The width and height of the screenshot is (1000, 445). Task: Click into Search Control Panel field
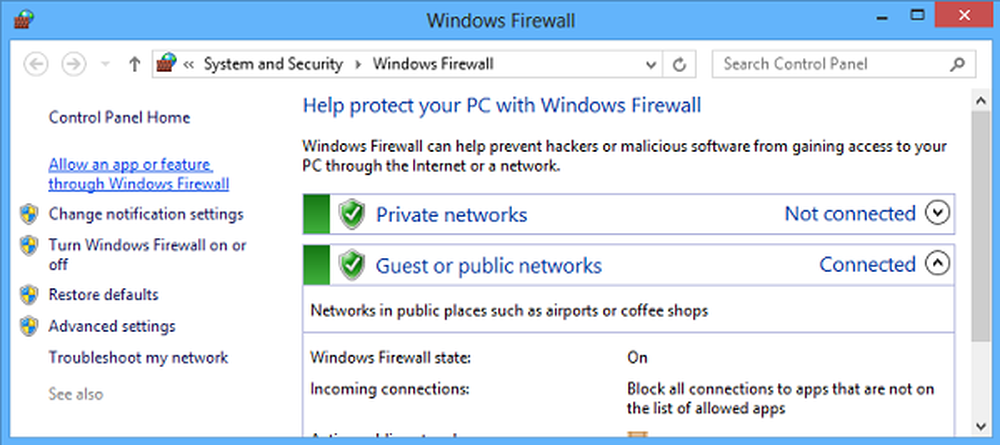pyautogui.click(x=832, y=64)
